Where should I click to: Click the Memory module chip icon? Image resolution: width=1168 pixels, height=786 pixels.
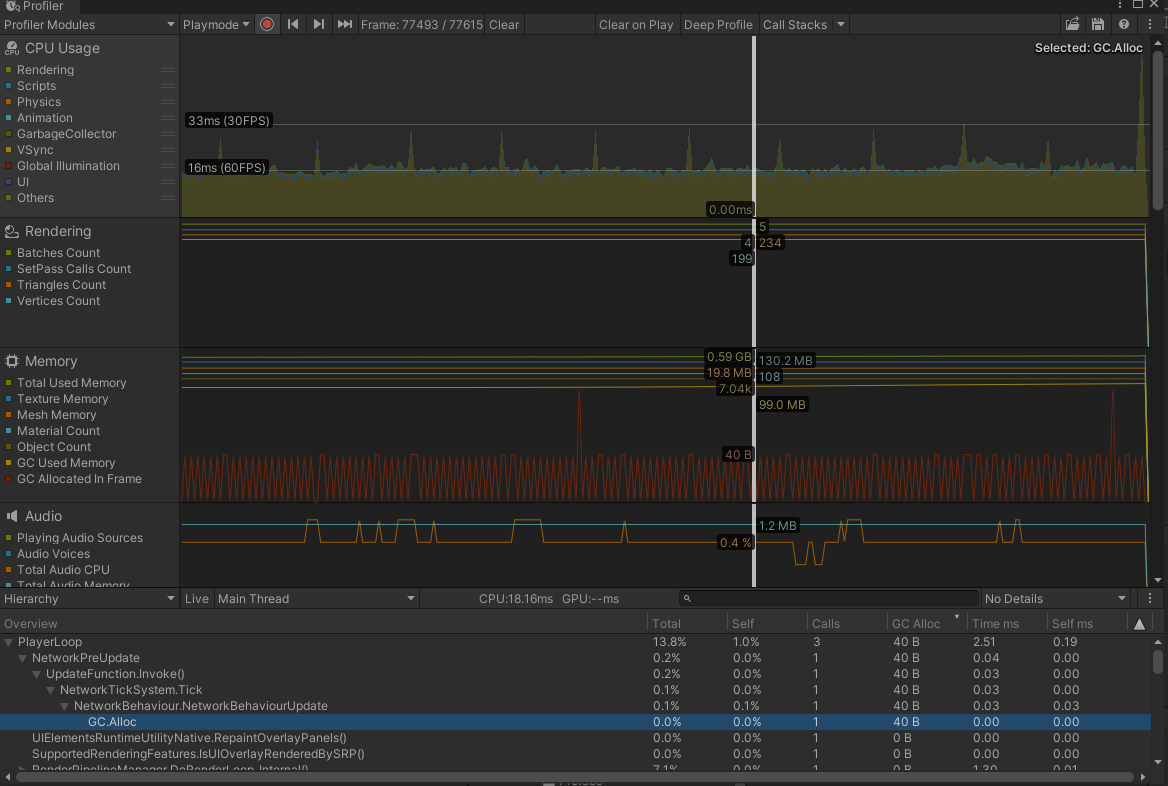pyautogui.click(x=11, y=361)
